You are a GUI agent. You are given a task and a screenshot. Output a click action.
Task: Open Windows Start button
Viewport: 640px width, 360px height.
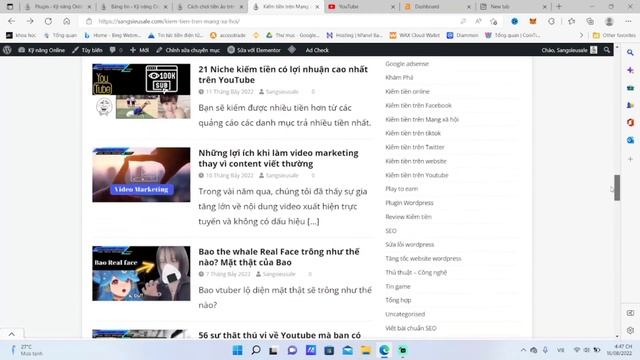tap(237, 350)
